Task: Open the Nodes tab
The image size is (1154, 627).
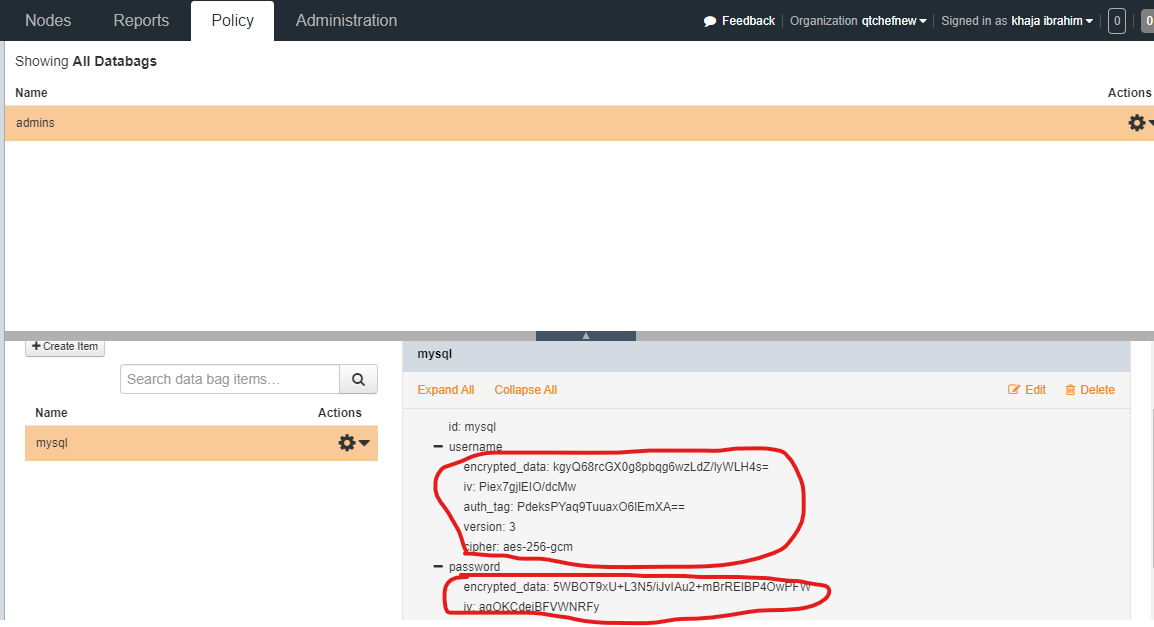Action: (x=48, y=21)
